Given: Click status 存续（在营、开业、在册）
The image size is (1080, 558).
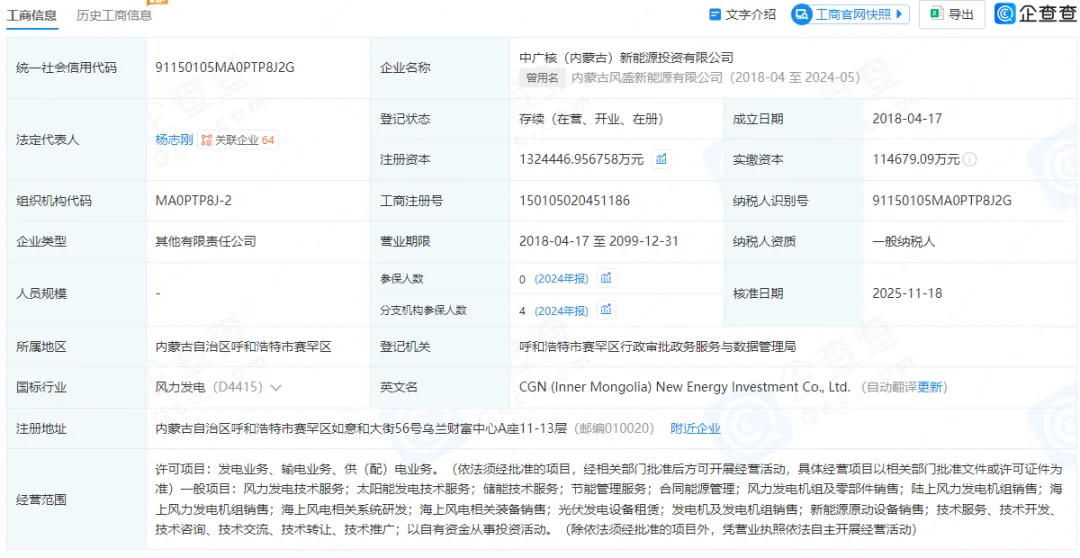Looking at the screenshot, I should click(592, 118).
